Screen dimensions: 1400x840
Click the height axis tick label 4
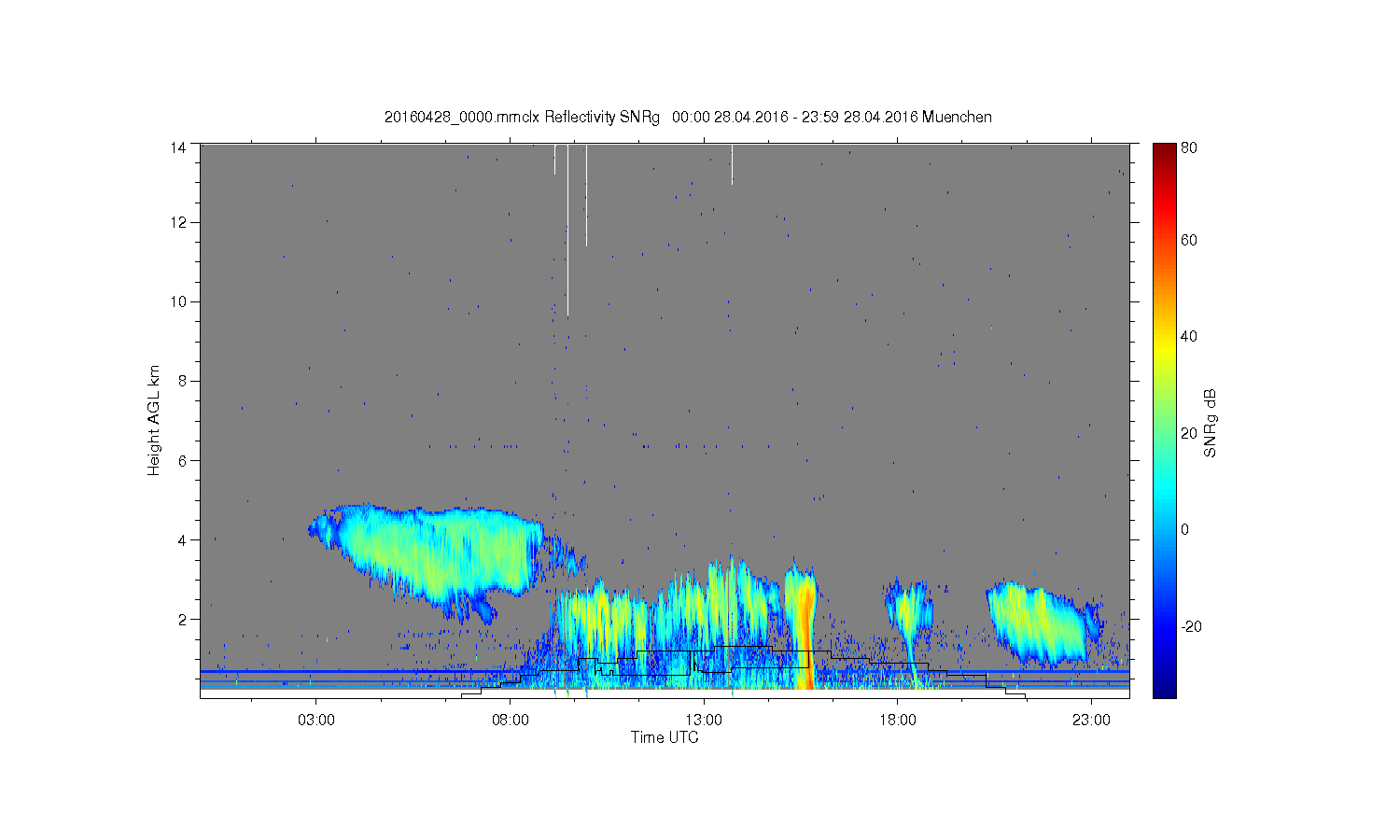181,539
